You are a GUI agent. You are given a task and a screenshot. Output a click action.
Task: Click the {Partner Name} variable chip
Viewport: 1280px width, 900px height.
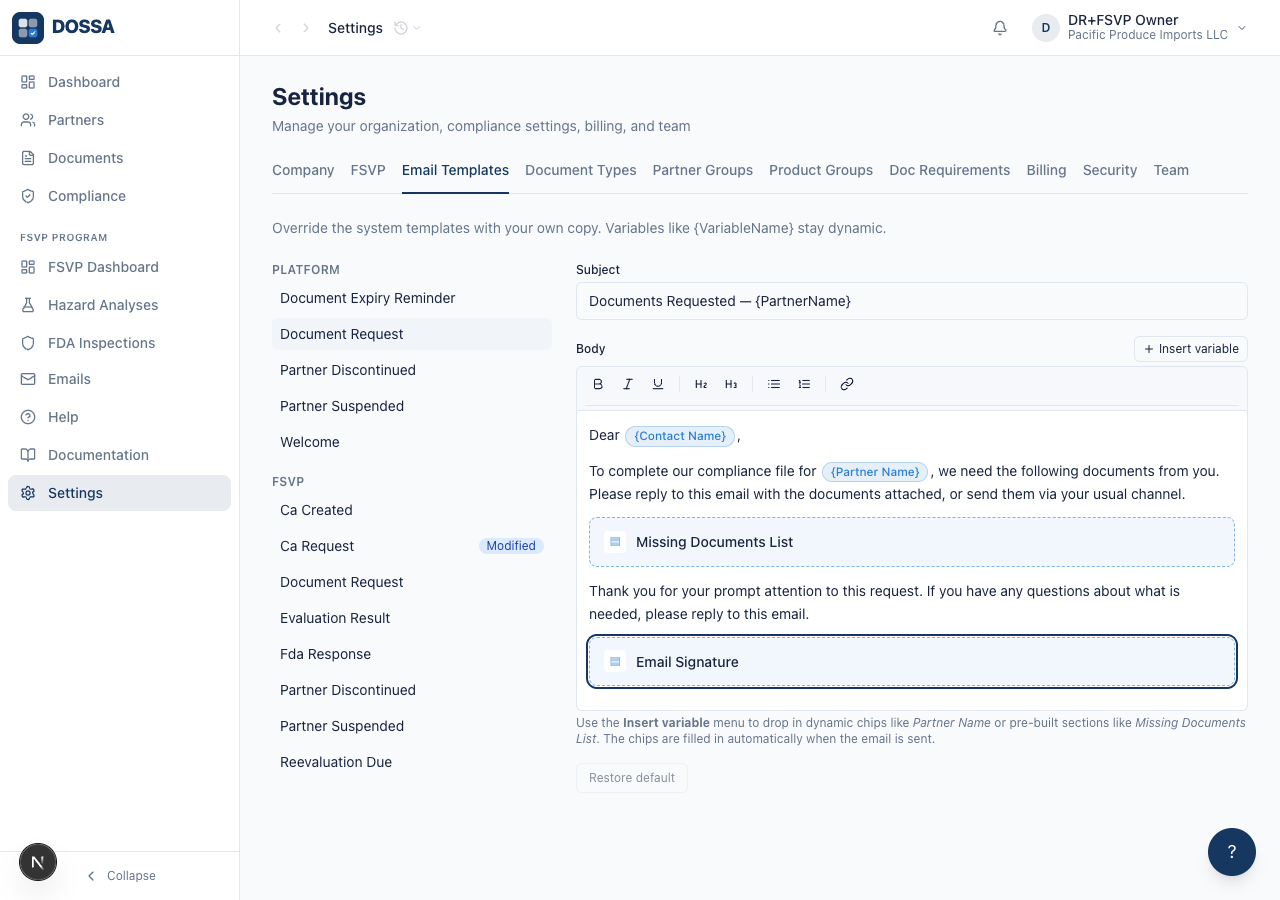pos(875,472)
